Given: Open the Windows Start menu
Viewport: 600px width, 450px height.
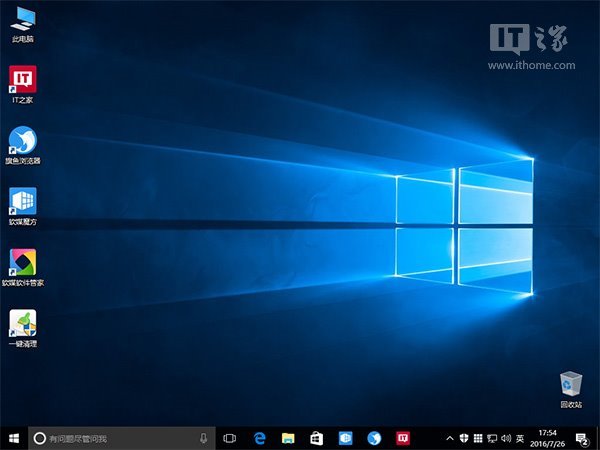Looking at the screenshot, I should pyautogui.click(x=14, y=438).
